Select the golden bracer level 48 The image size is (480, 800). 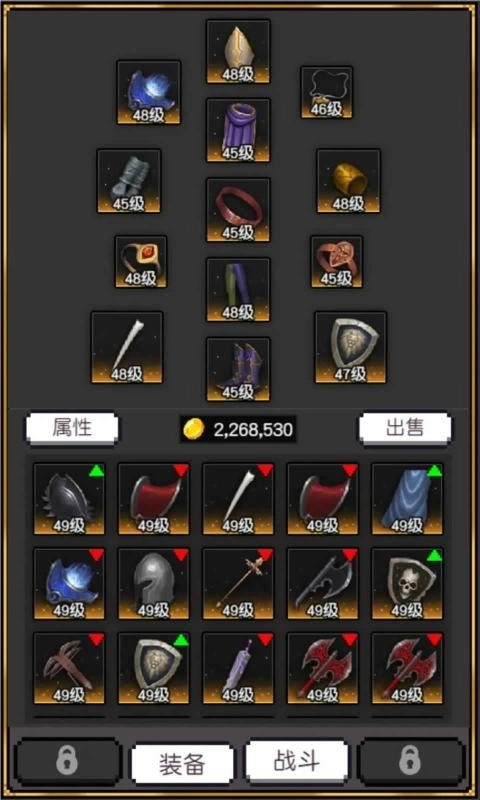coord(348,181)
